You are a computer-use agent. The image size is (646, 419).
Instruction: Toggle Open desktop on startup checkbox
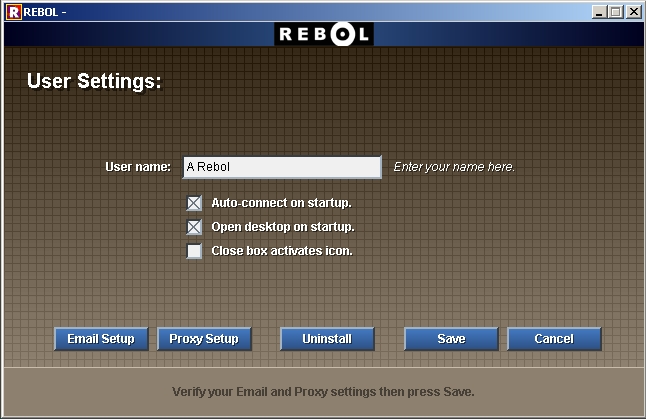pyautogui.click(x=194, y=227)
